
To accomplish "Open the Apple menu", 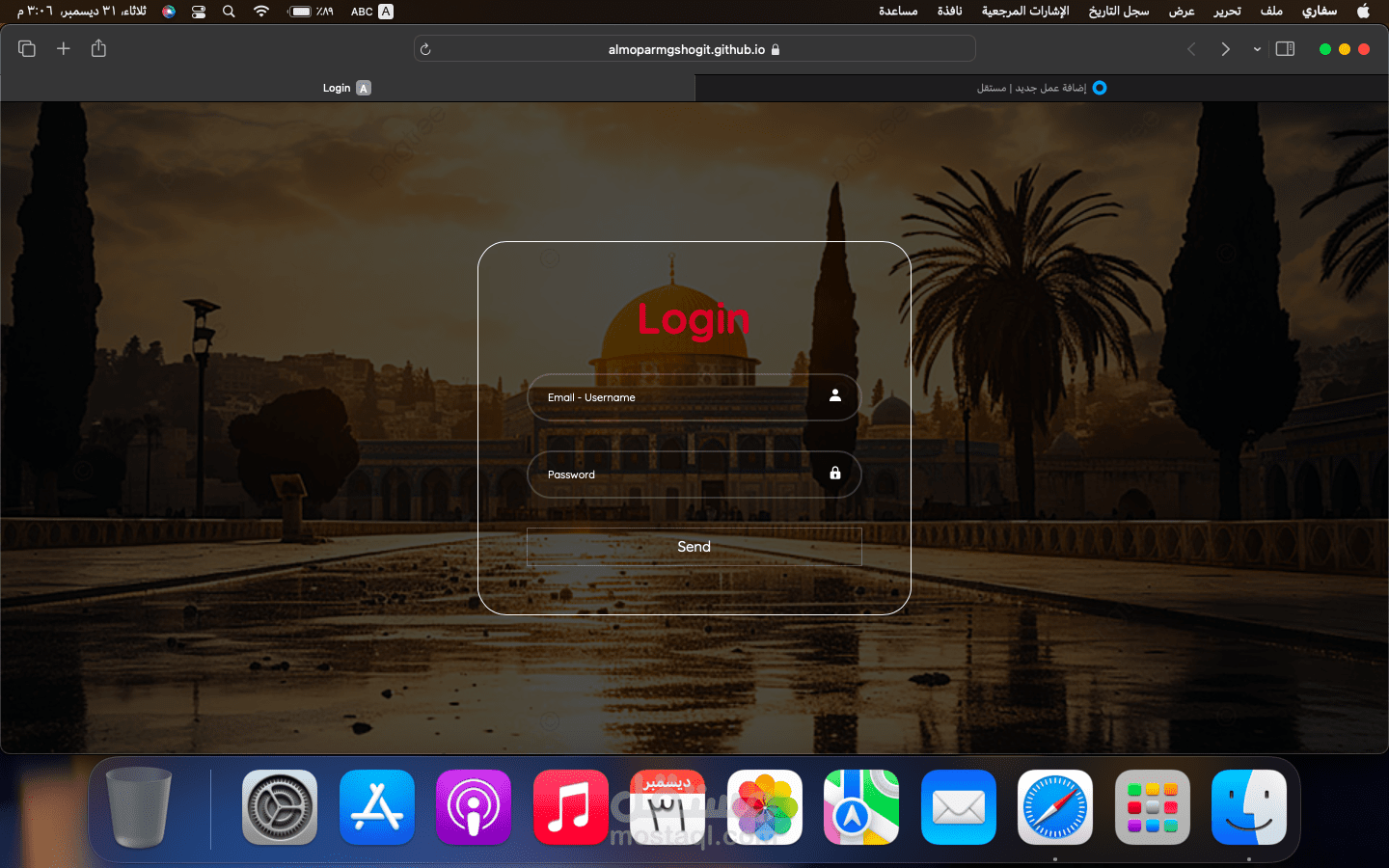I will click(x=1363, y=12).
